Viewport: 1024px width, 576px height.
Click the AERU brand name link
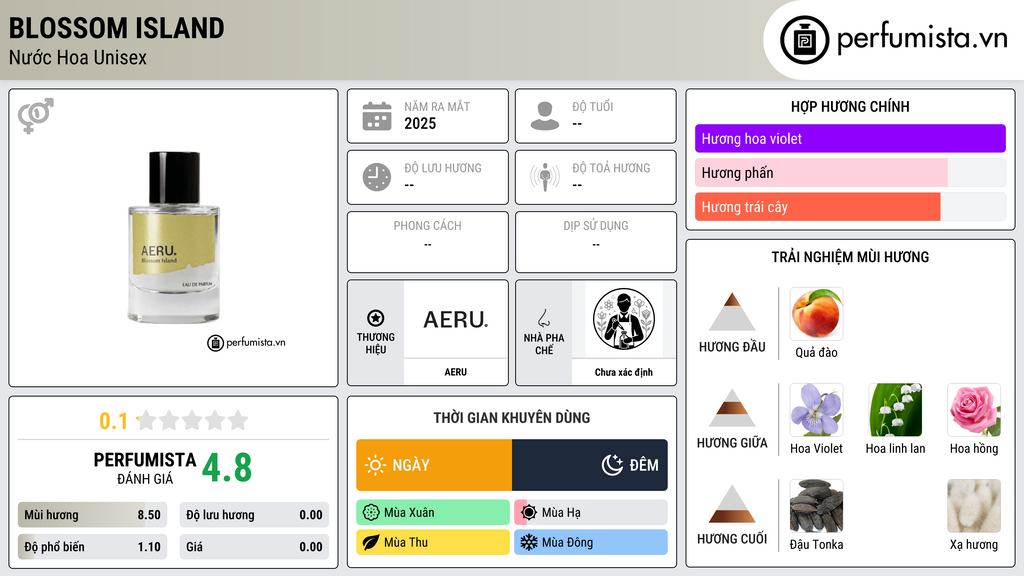coord(455,372)
